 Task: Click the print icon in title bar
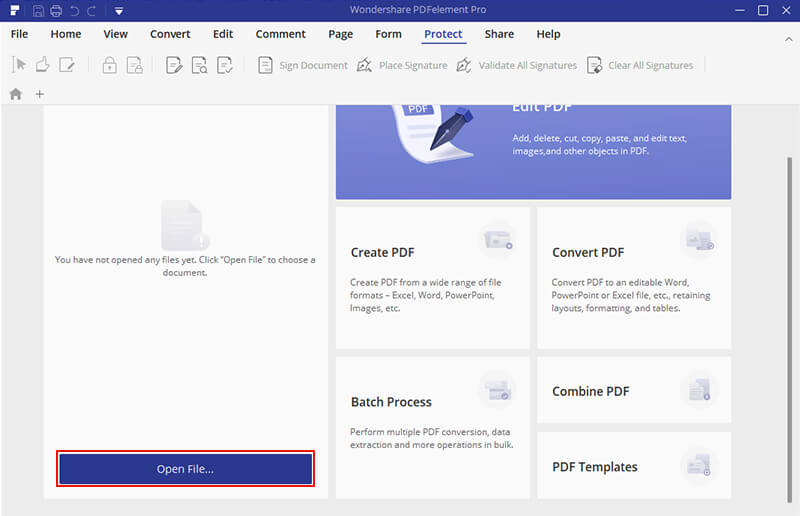coord(56,11)
